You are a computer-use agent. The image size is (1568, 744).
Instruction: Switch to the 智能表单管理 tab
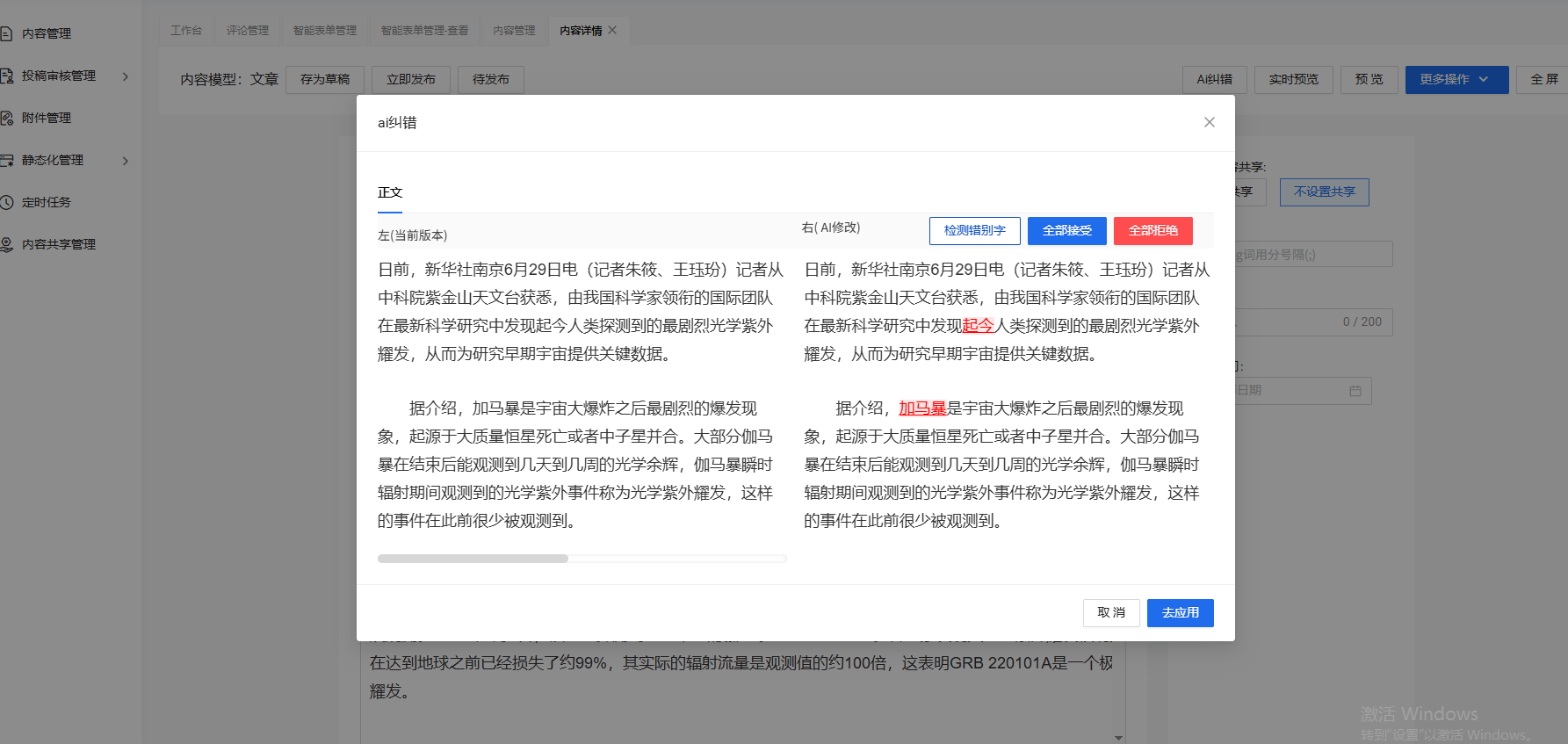coord(324,30)
